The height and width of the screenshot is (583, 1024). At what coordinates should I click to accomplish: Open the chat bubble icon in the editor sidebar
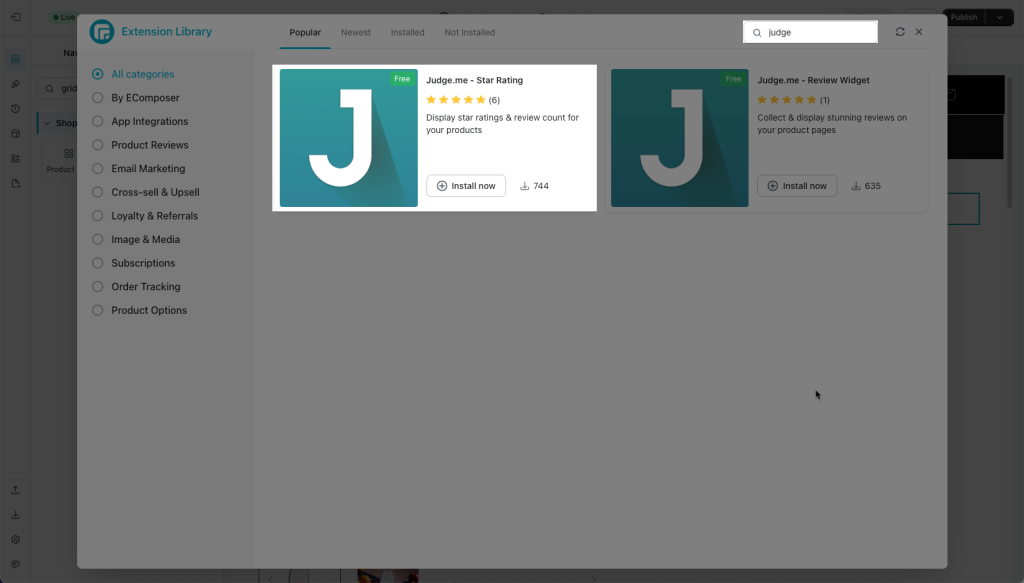point(16,565)
